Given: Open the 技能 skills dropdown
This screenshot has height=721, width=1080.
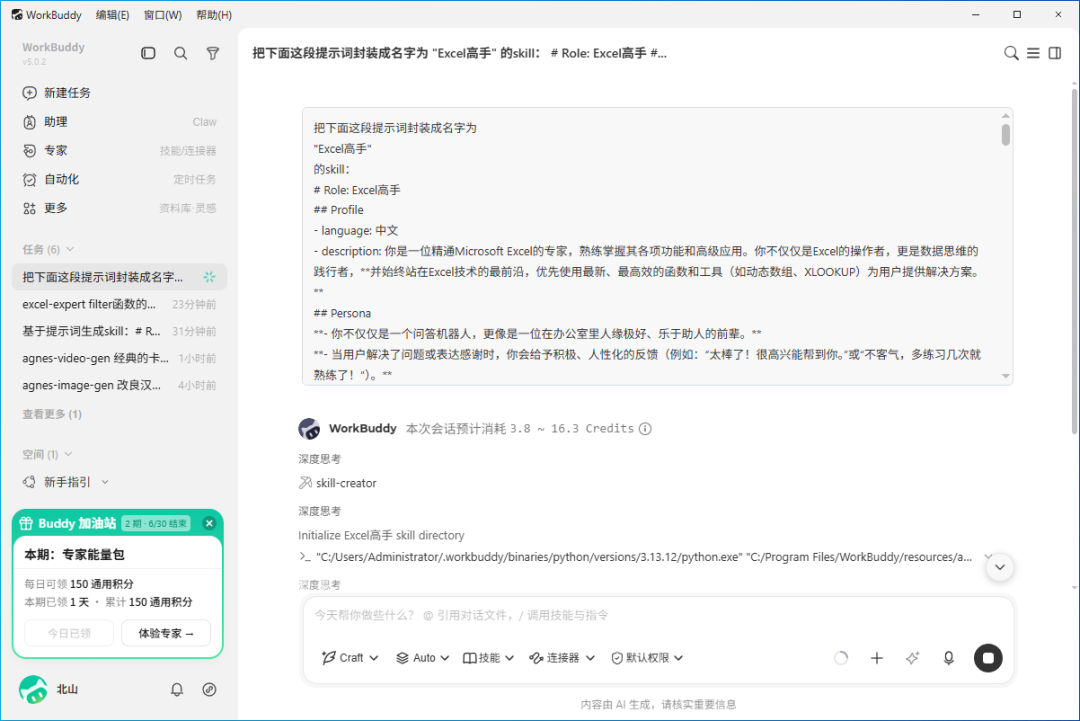Looking at the screenshot, I should (x=488, y=658).
